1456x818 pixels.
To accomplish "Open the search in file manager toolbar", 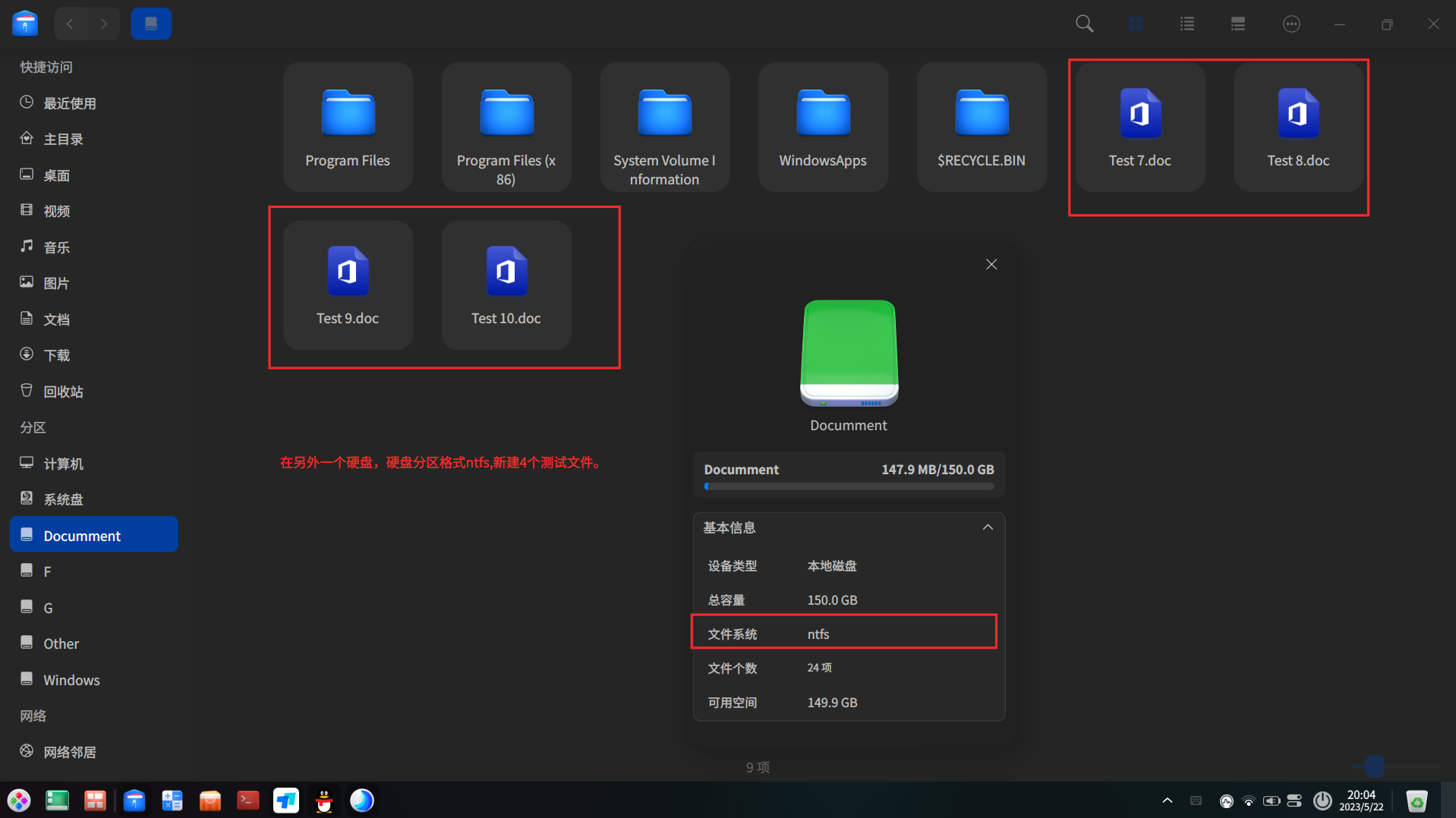I will [x=1084, y=23].
